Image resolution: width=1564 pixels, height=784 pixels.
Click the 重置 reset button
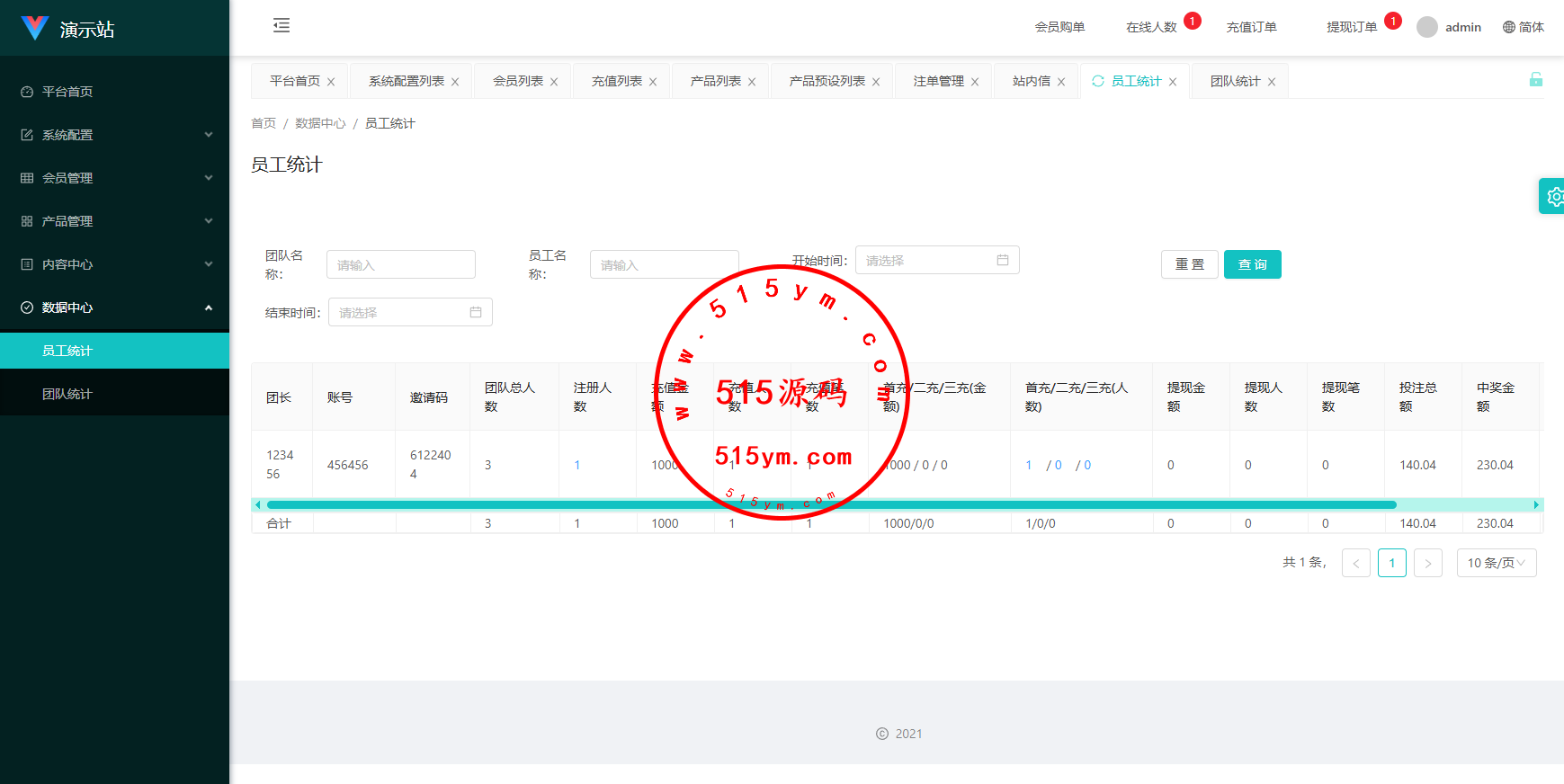click(1189, 264)
